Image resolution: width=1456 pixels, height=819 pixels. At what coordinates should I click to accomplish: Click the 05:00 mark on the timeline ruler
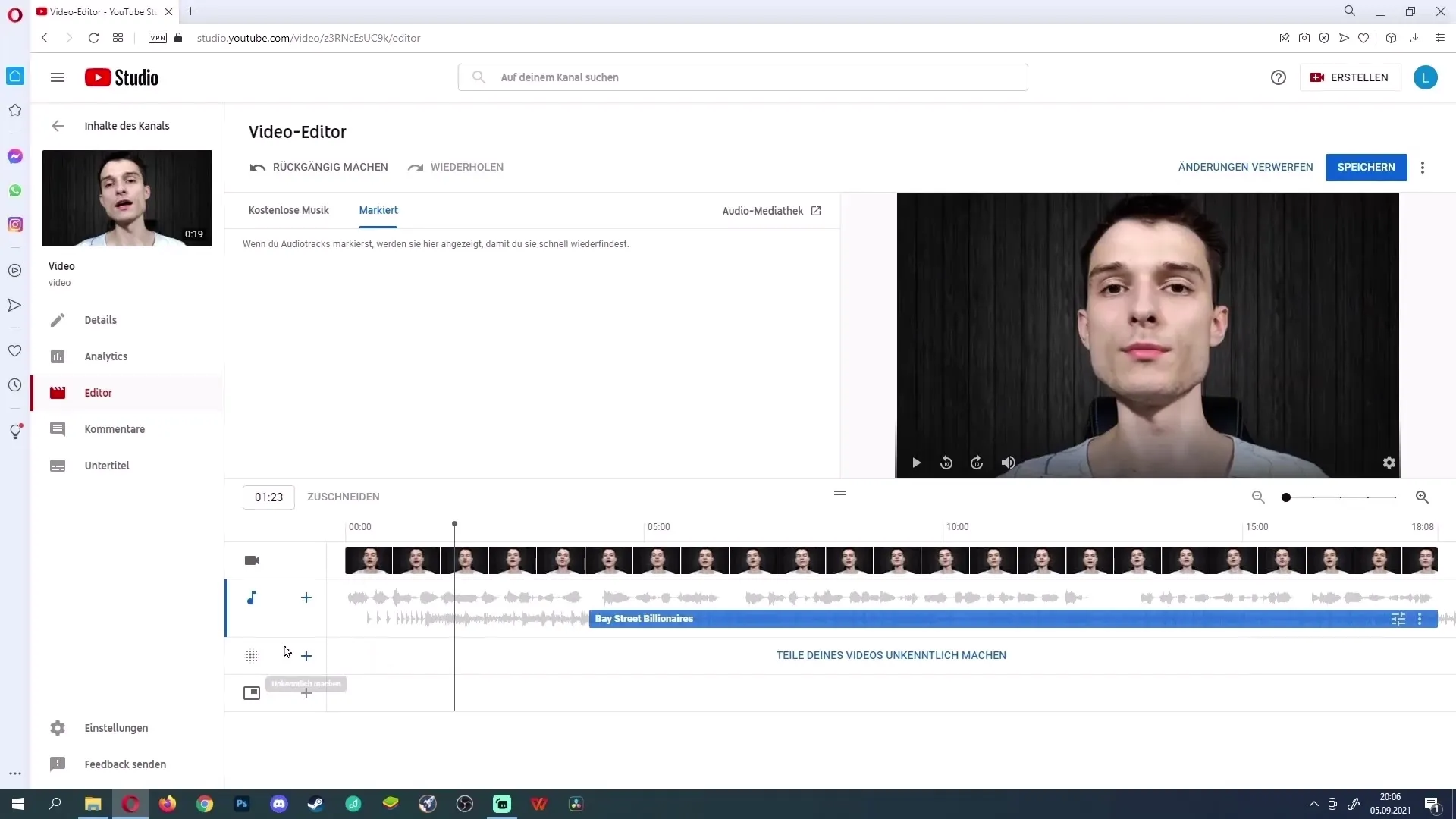coord(658,527)
